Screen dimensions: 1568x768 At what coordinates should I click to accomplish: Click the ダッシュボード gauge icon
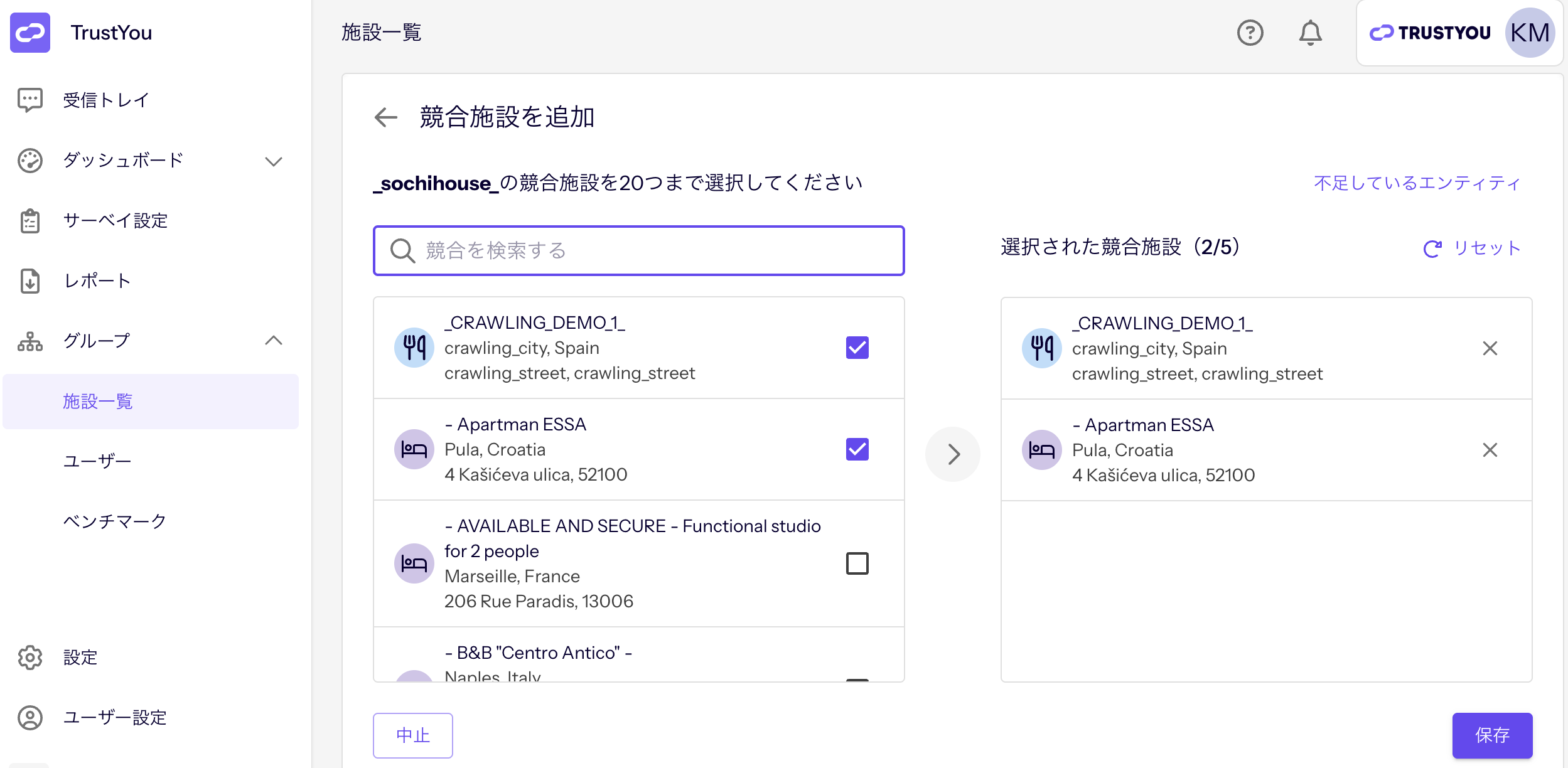click(x=30, y=161)
